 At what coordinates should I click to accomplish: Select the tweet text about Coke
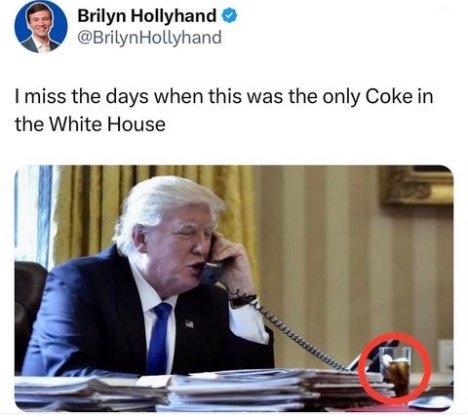pyautogui.click(x=224, y=111)
